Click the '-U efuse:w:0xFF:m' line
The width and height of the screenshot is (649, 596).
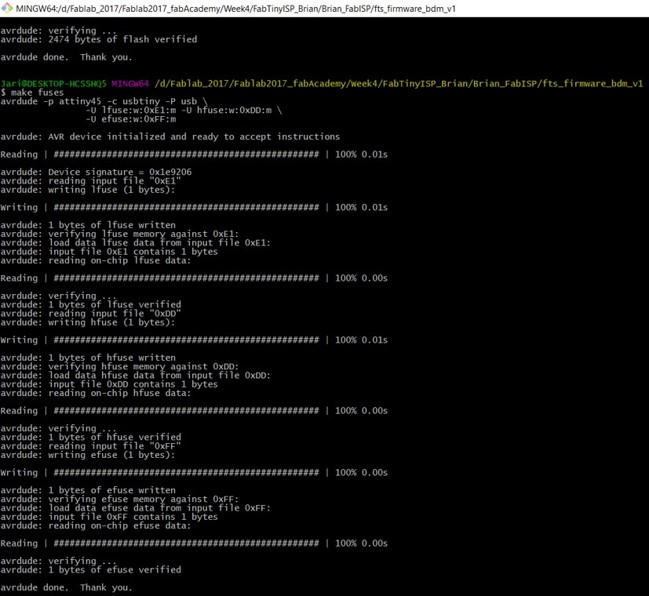131,119
